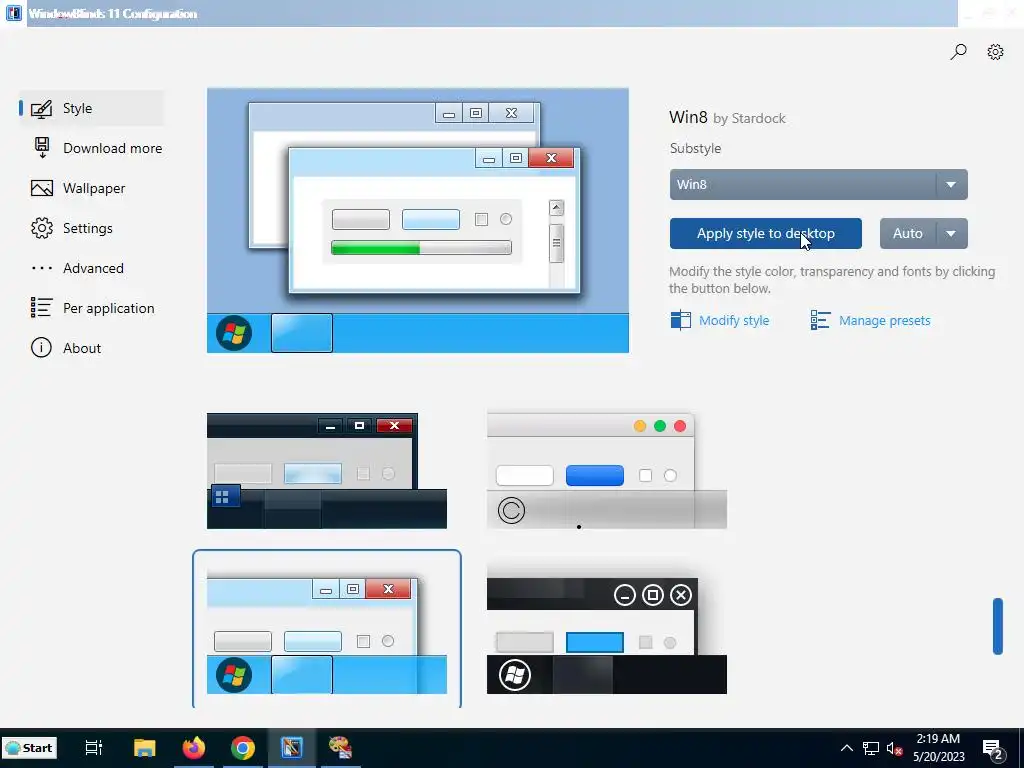Open File Explorer from the taskbar
The height and width of the screenshot is (768, 1024).
pyautogui.click(x=144, y=748)
